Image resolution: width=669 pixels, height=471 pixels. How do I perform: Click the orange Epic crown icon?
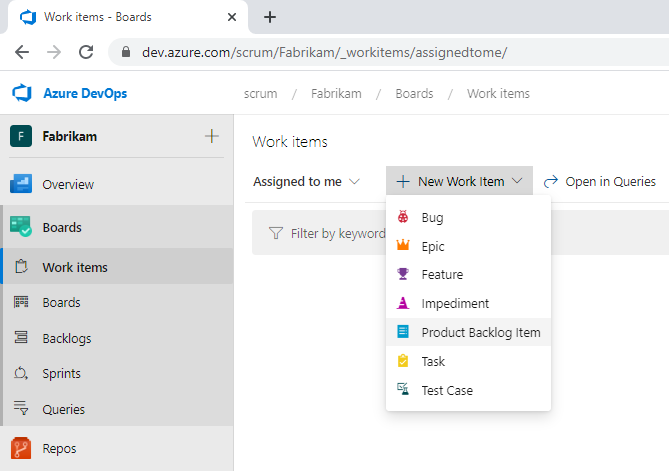click(403, 245)
